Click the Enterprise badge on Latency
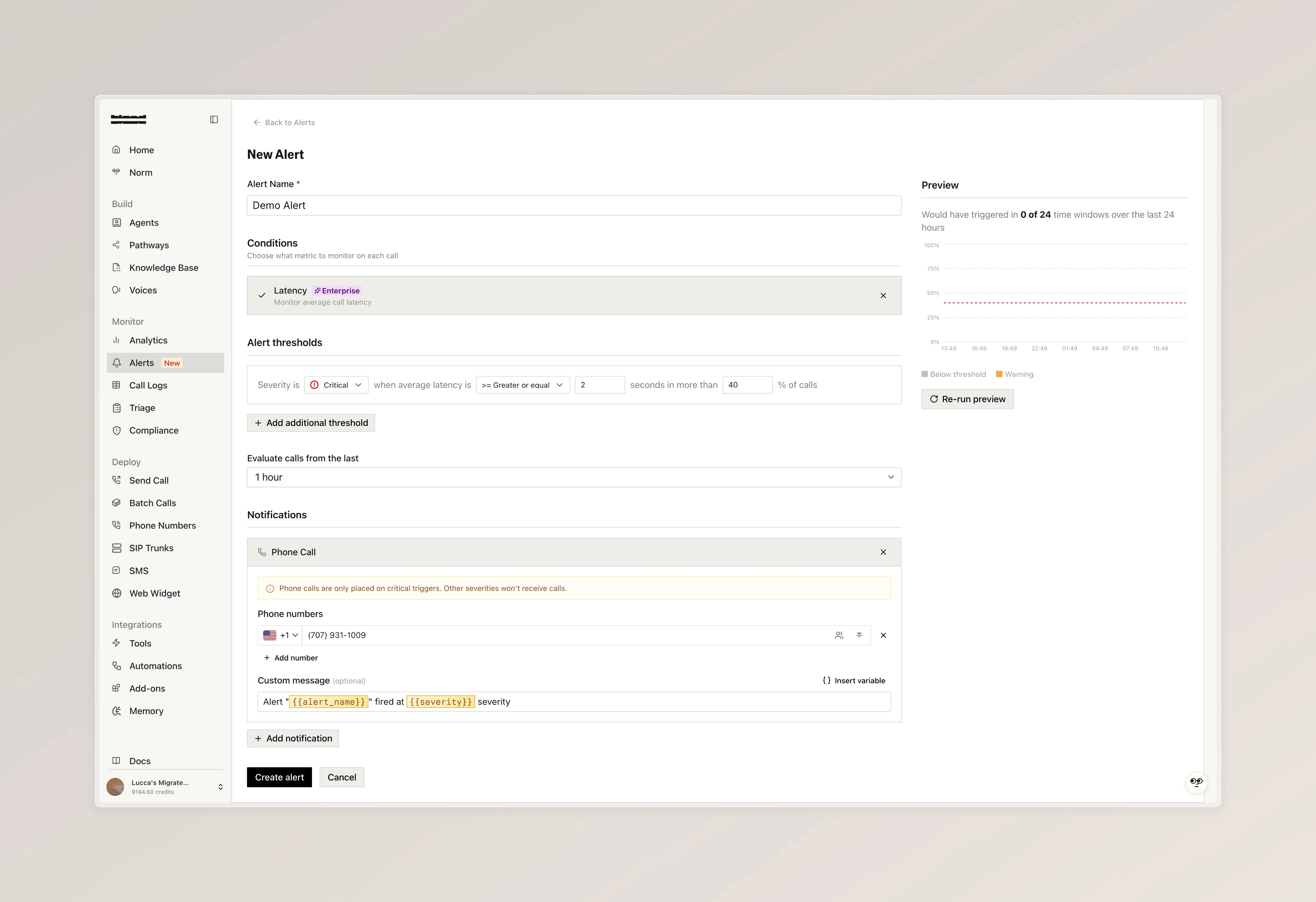This screenshot has height=902, width=1316. pos(337,291)
